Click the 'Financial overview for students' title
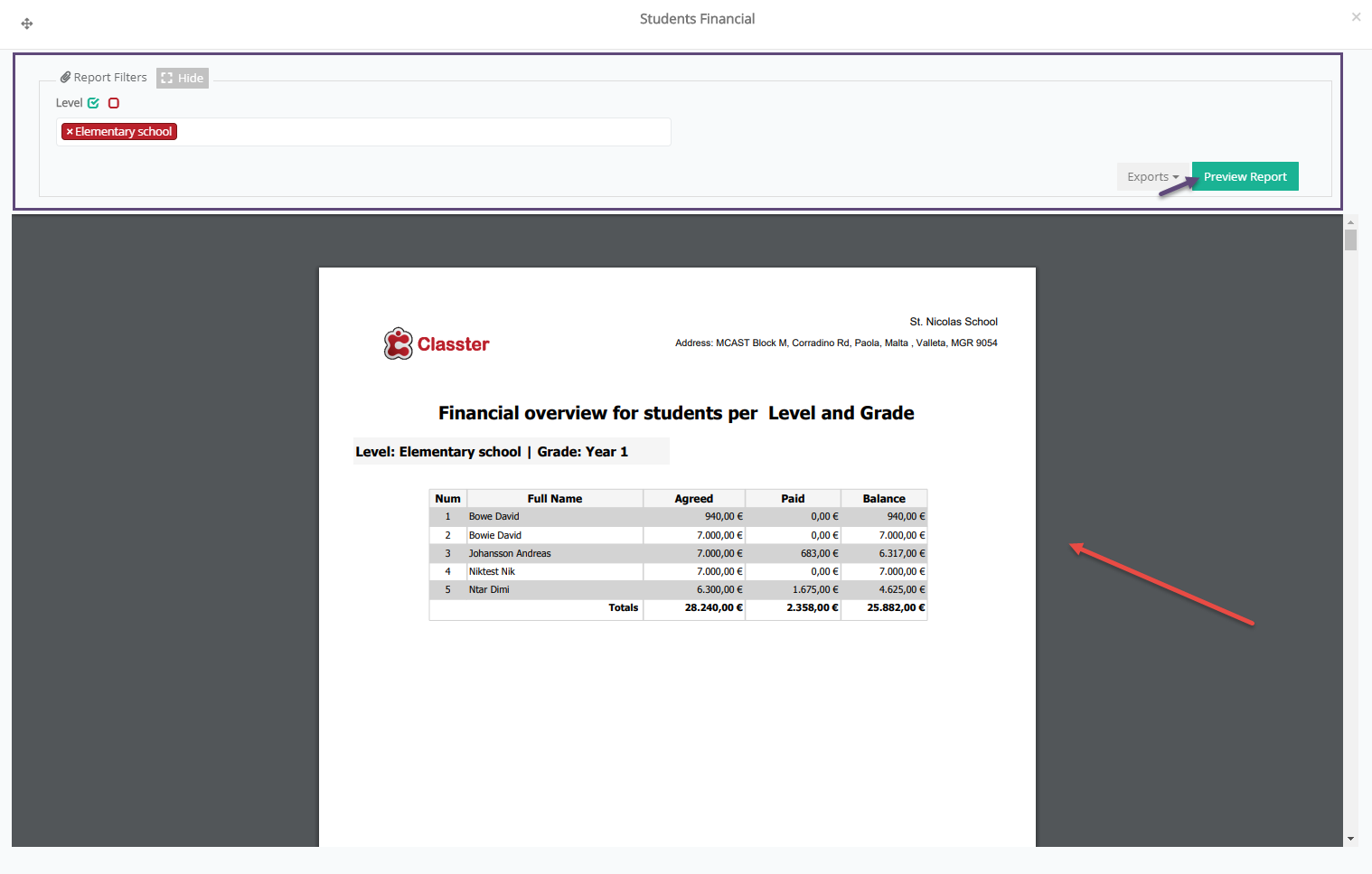The width and height of the screenshot is (1372, 874). (676, 413)
